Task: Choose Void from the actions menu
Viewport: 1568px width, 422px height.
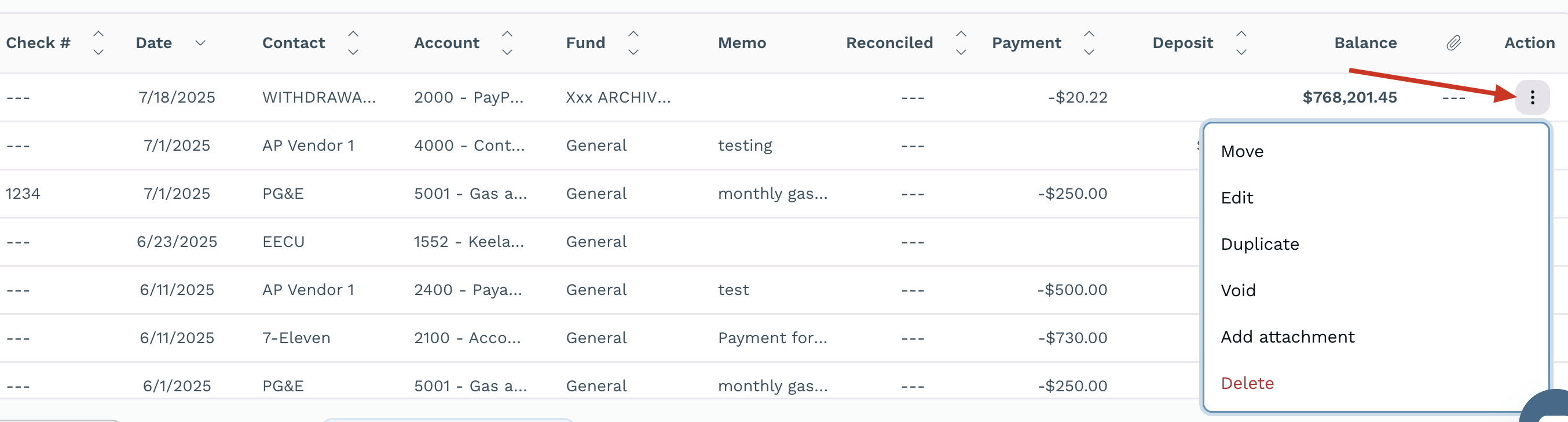Action: tap(1239, 290)
